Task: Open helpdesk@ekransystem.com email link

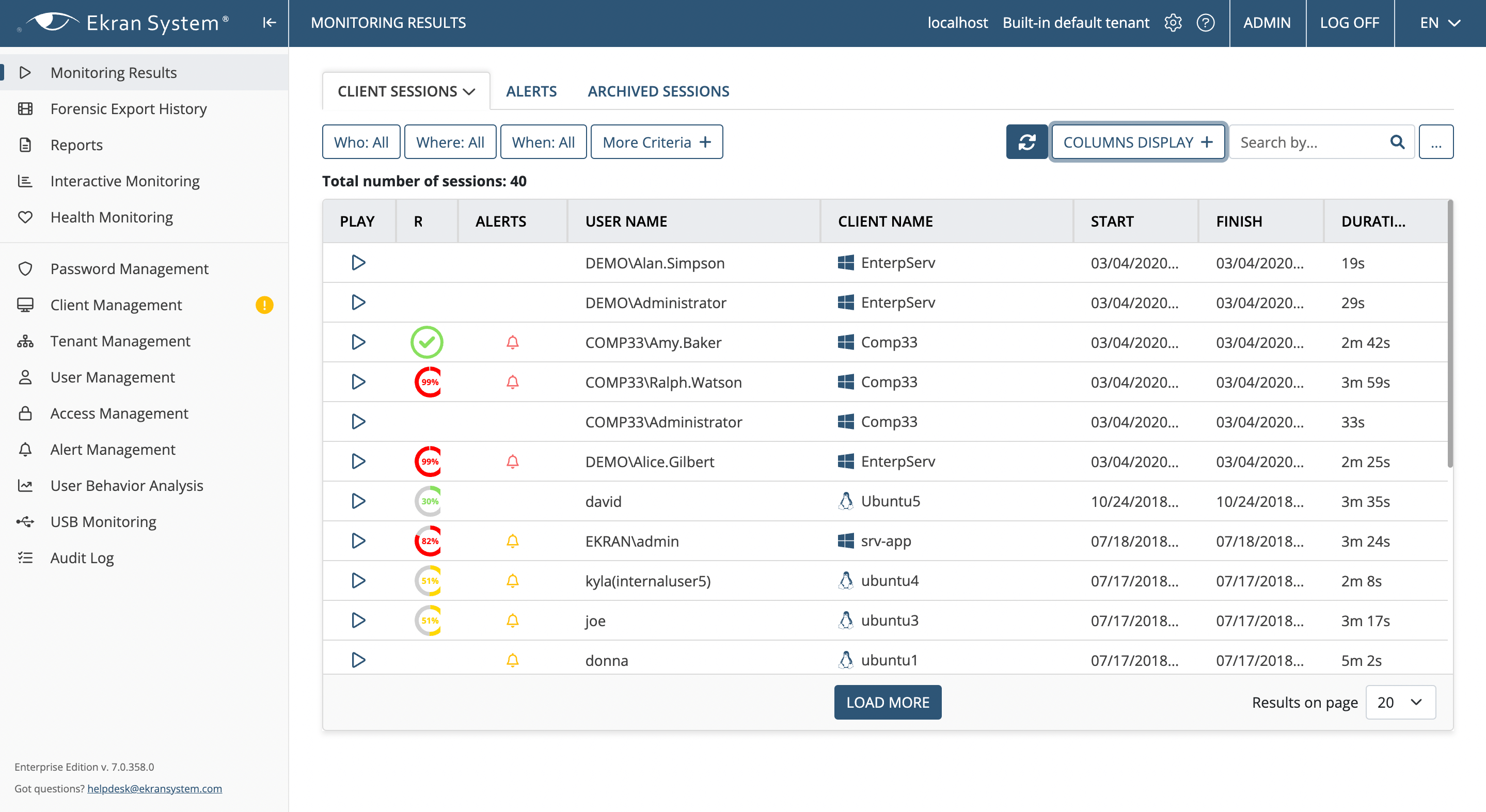Action: click(x=154, y=788)
